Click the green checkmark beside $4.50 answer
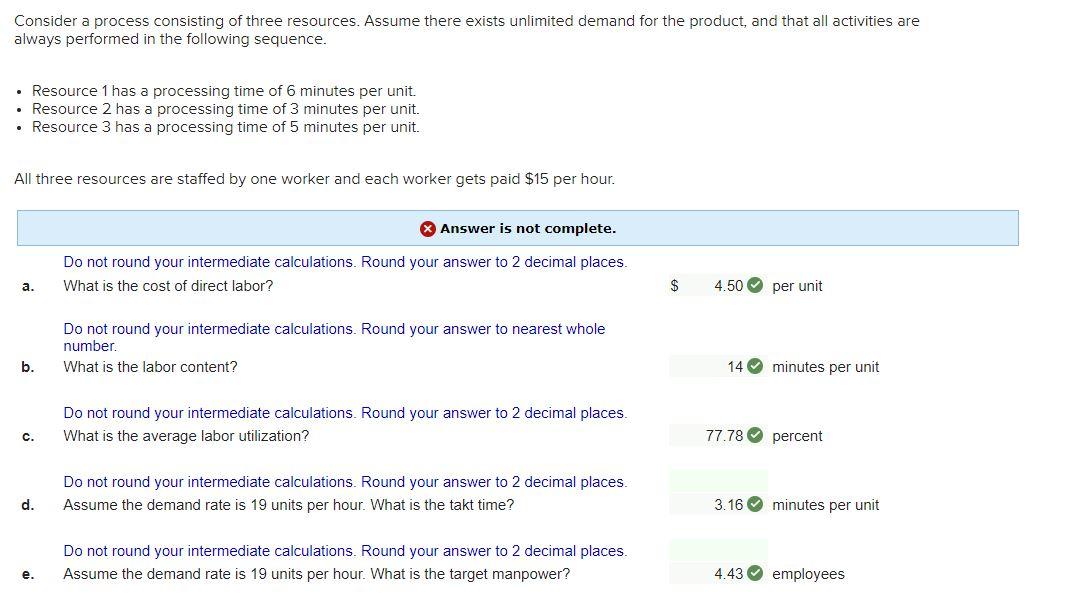The image size is (1071, 605). [x=757, y=286]
